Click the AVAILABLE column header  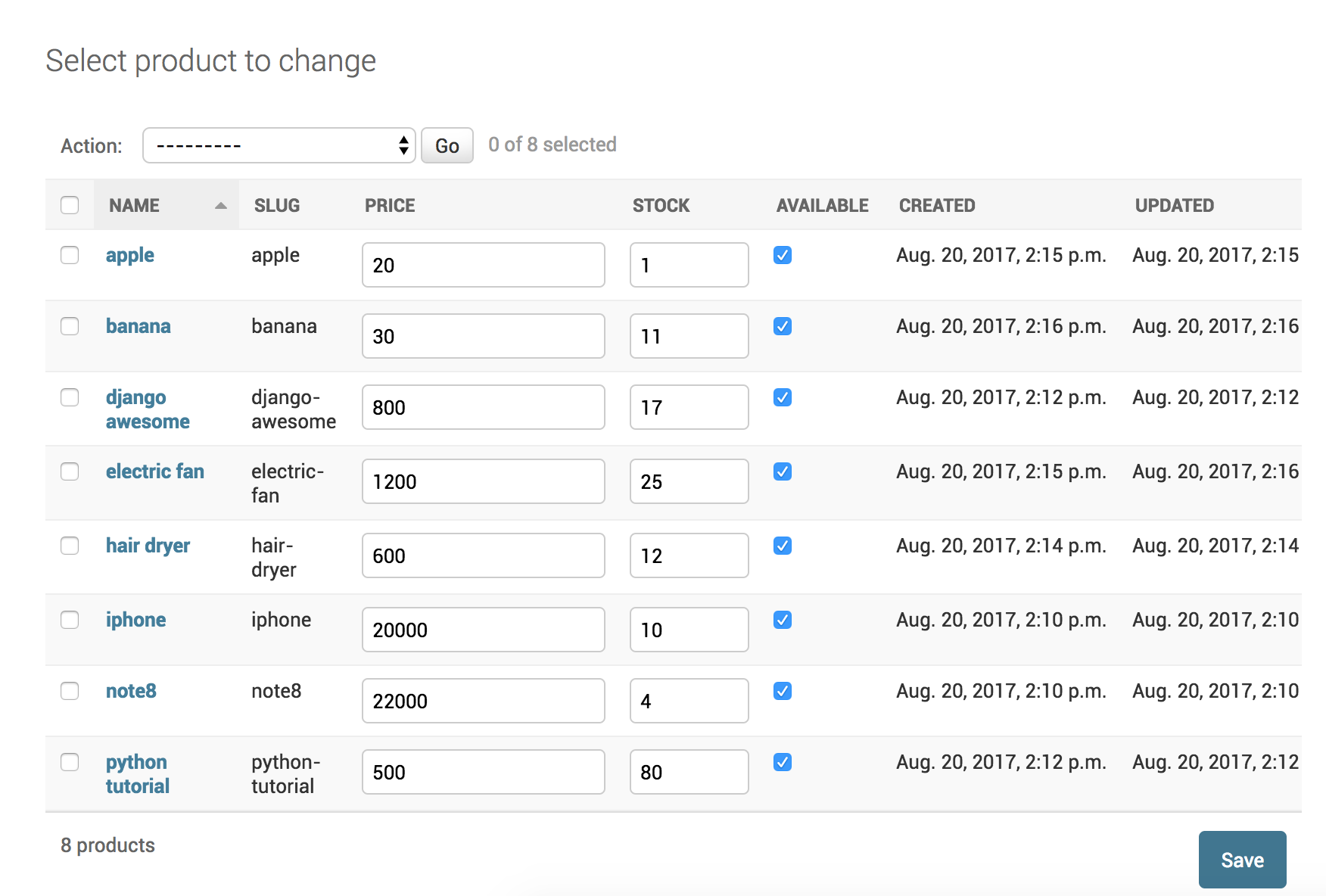[x=822, y=206]
